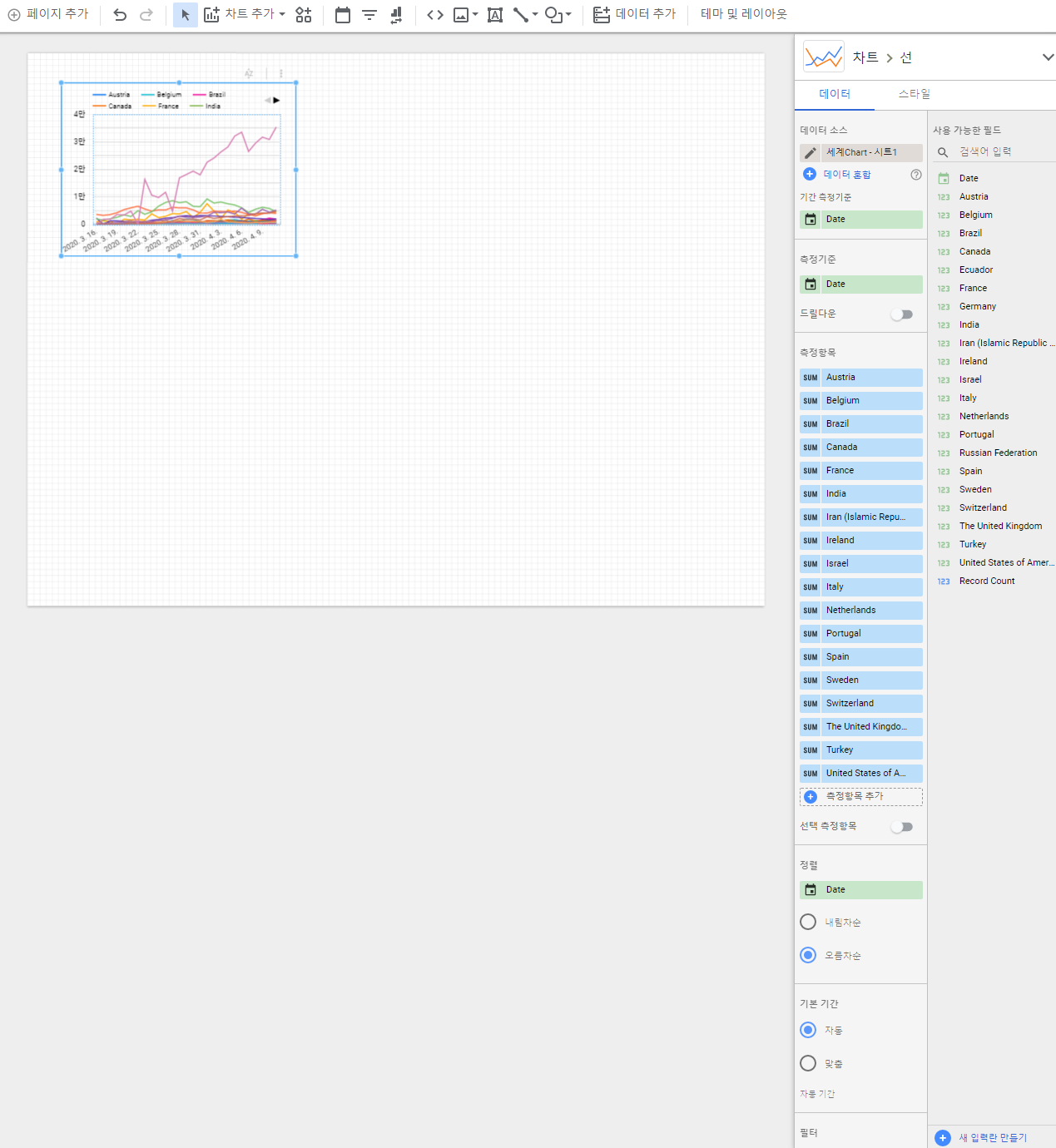
Task: Insert a date range control
Action: pos(343,14)
